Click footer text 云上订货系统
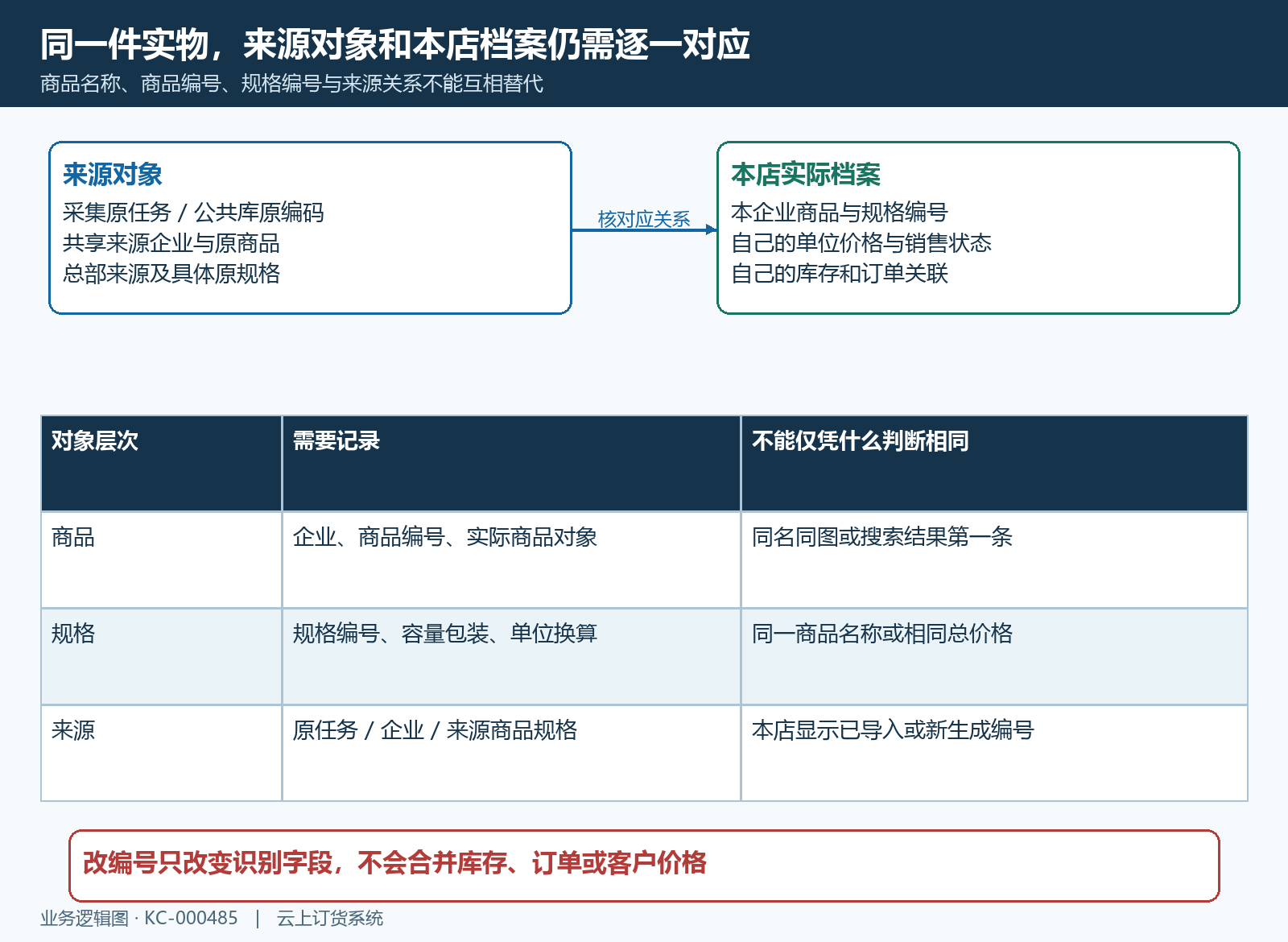 330,919
